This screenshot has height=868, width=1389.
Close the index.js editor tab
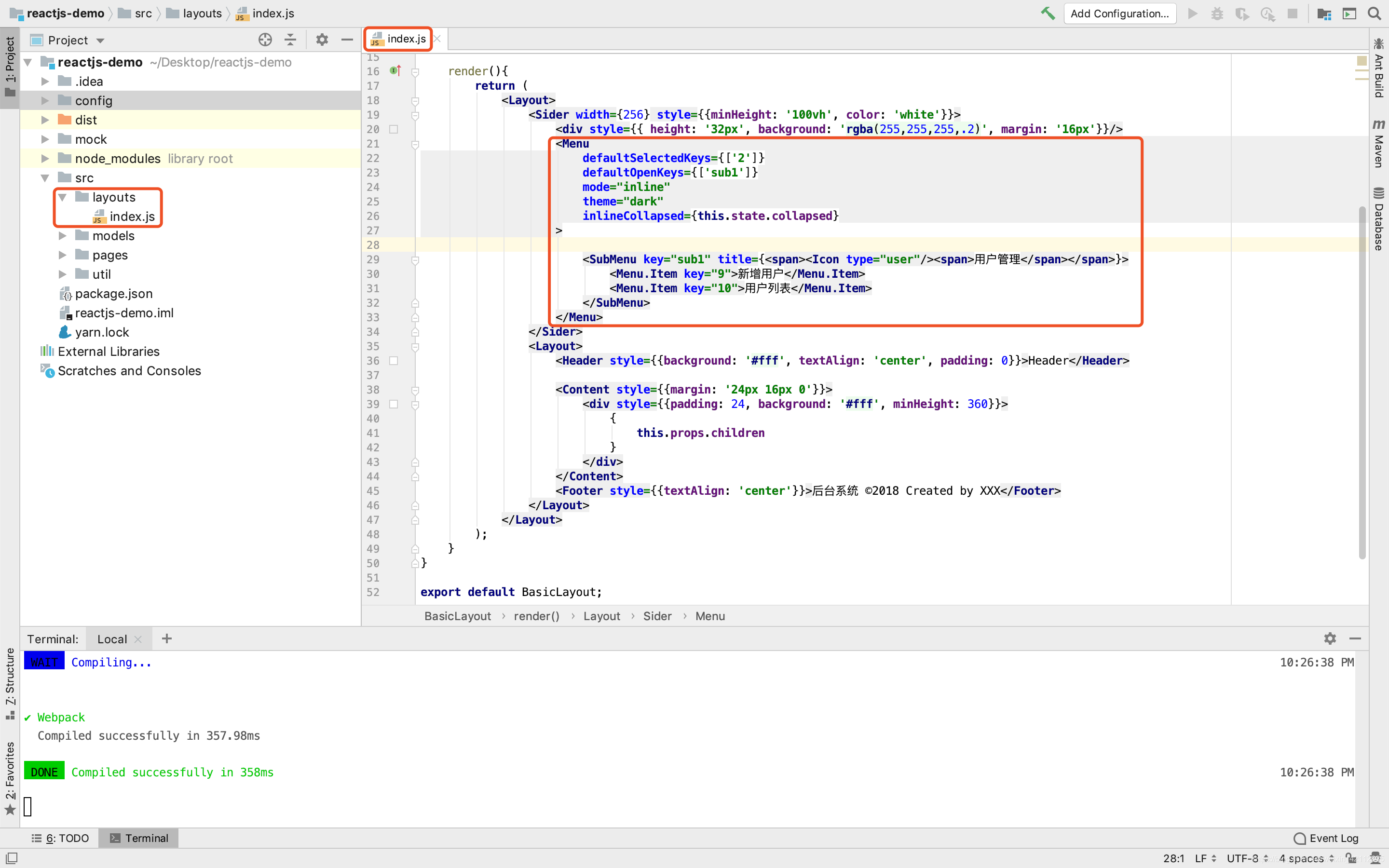(x=437, y=39)
